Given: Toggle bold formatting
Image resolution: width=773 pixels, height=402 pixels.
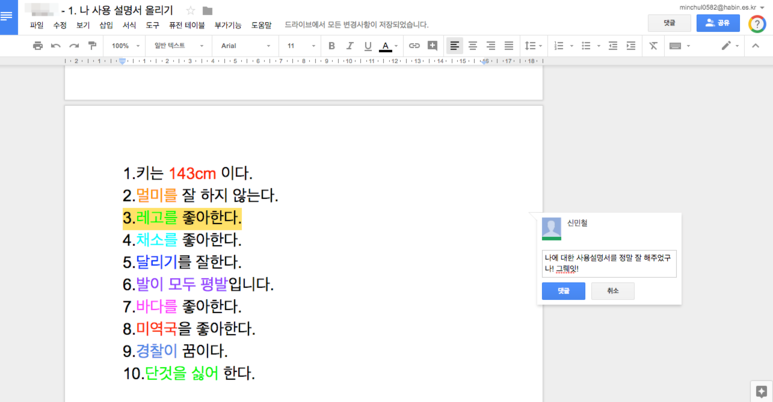Looking at the screenshot, I should 332,46.
